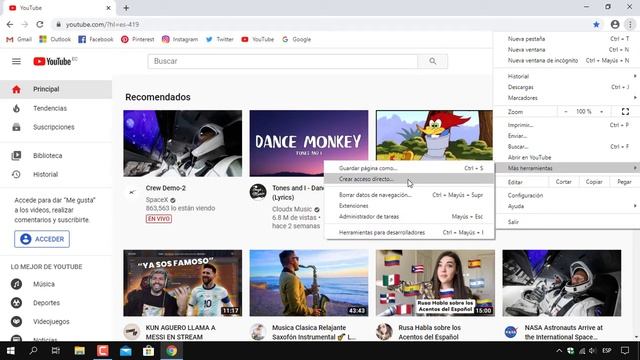Open new tab with plus button

point(126,8)
